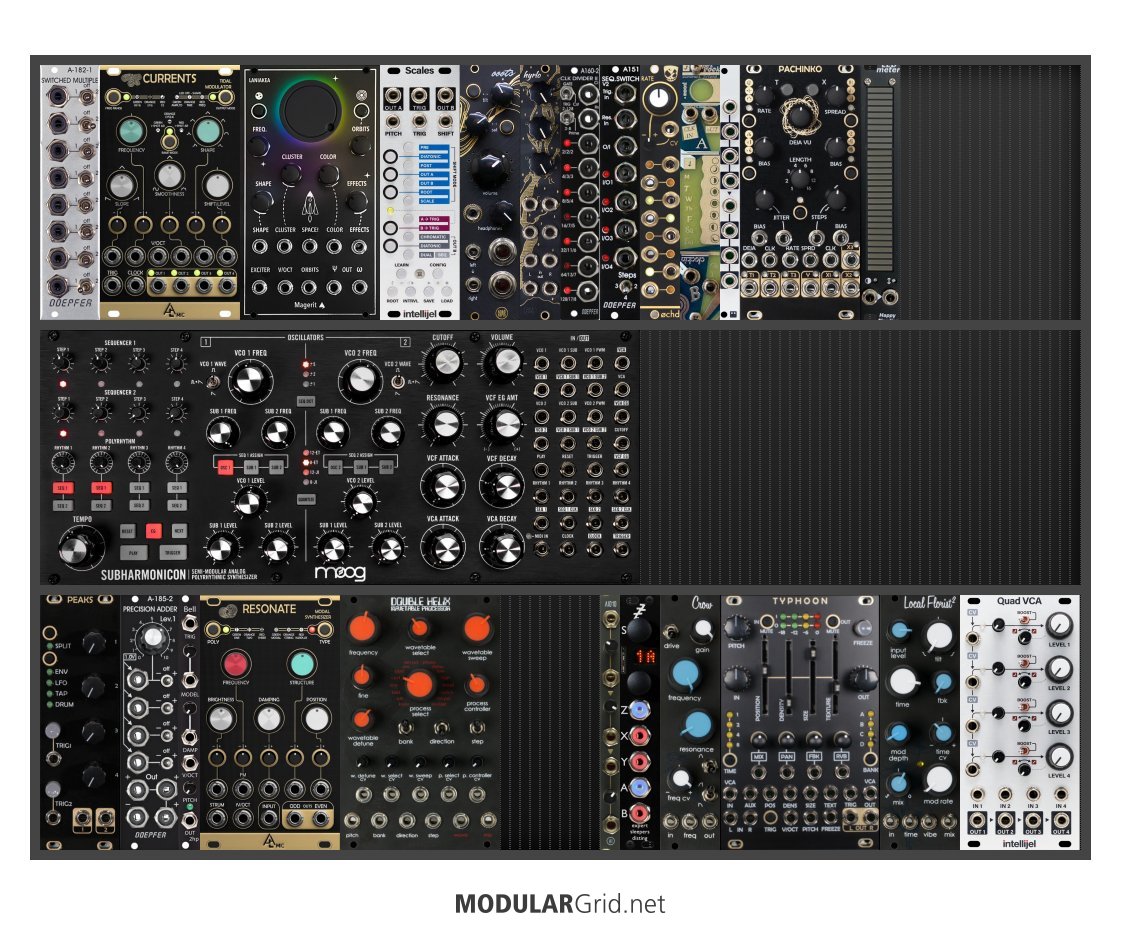This screenshot has width=1121, height=925.
Task: Flip the Crow drive switch
Action: tap(671, 632)
